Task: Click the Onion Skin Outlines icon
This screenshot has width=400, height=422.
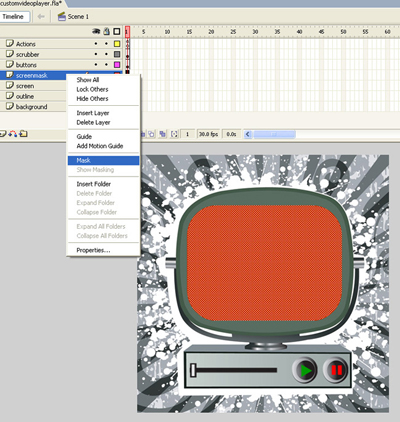Action: (152, 134)
